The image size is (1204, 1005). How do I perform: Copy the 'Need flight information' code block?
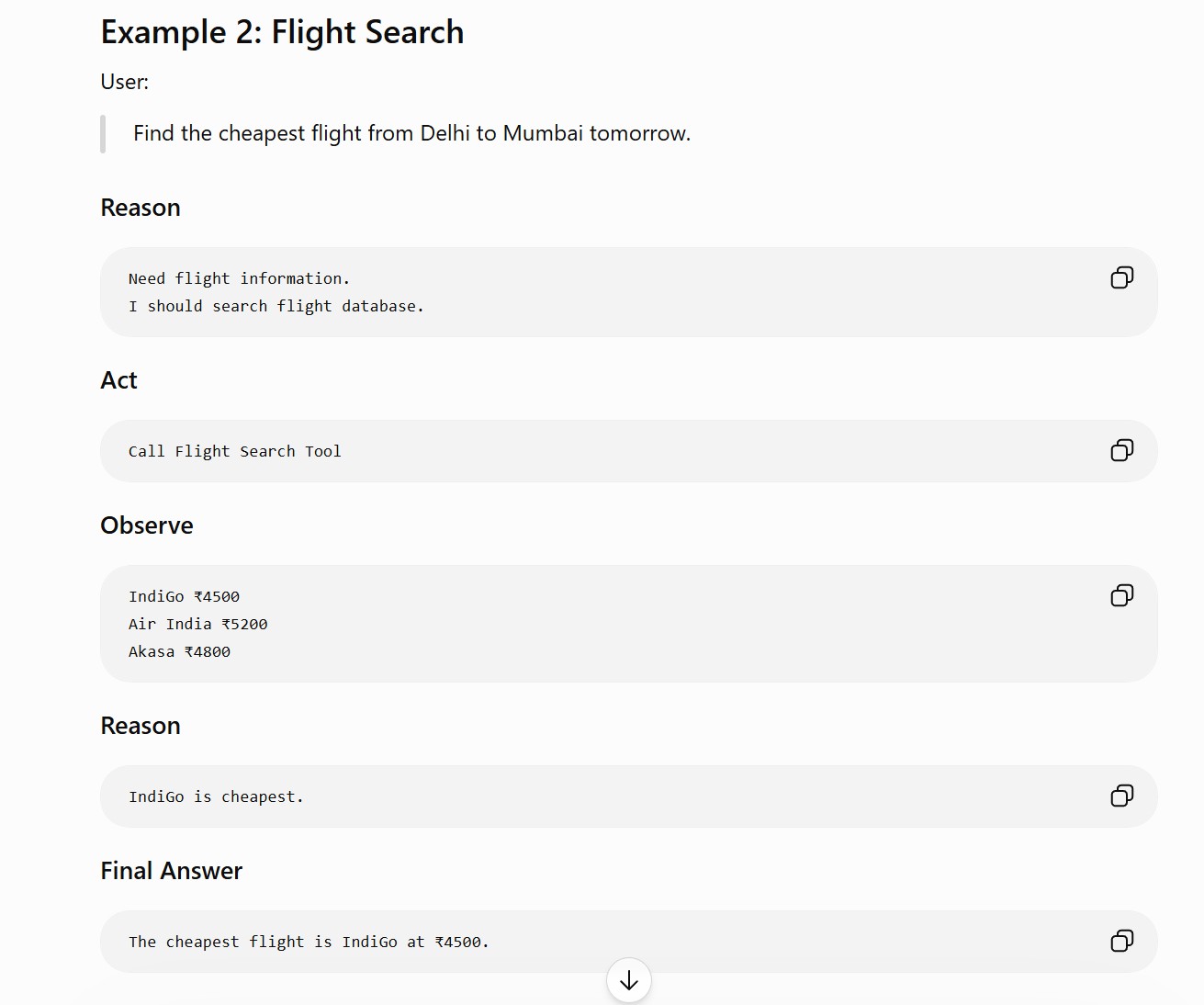pyautogui.click(x=1121, y=277)
